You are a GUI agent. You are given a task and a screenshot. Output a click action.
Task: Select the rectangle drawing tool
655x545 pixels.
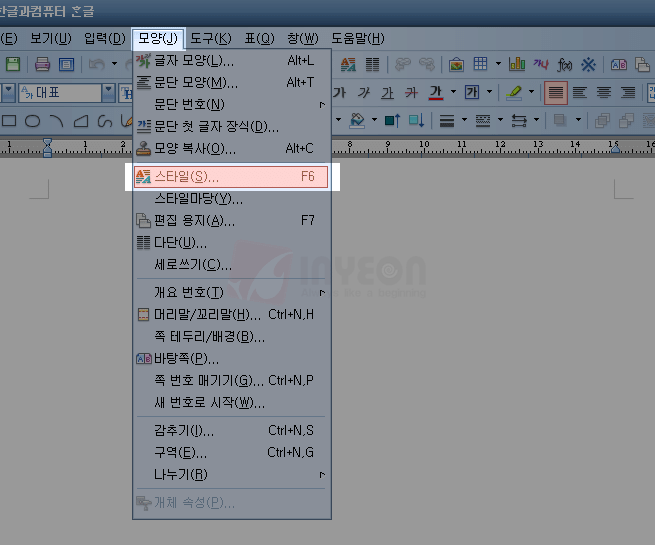9,121
